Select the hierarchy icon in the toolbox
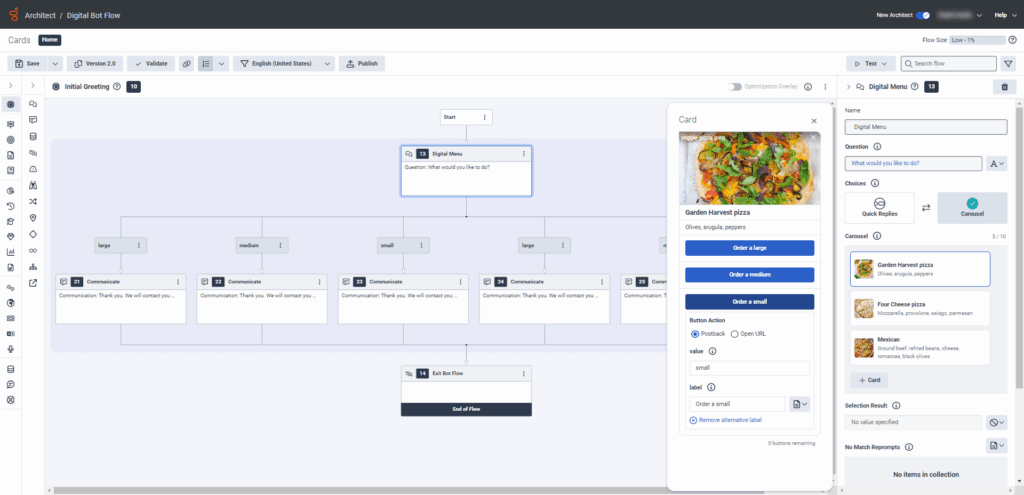The image size is (1024, 495). tap(33, 267)
